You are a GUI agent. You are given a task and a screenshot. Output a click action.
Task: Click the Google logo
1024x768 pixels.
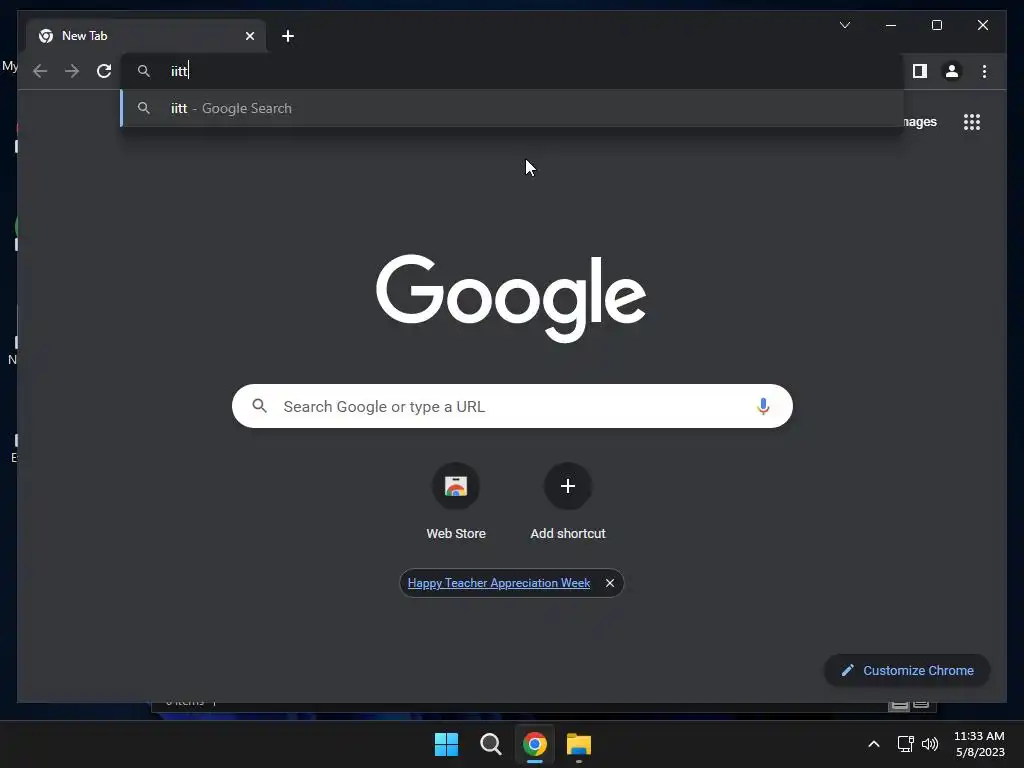click(511, 297)
